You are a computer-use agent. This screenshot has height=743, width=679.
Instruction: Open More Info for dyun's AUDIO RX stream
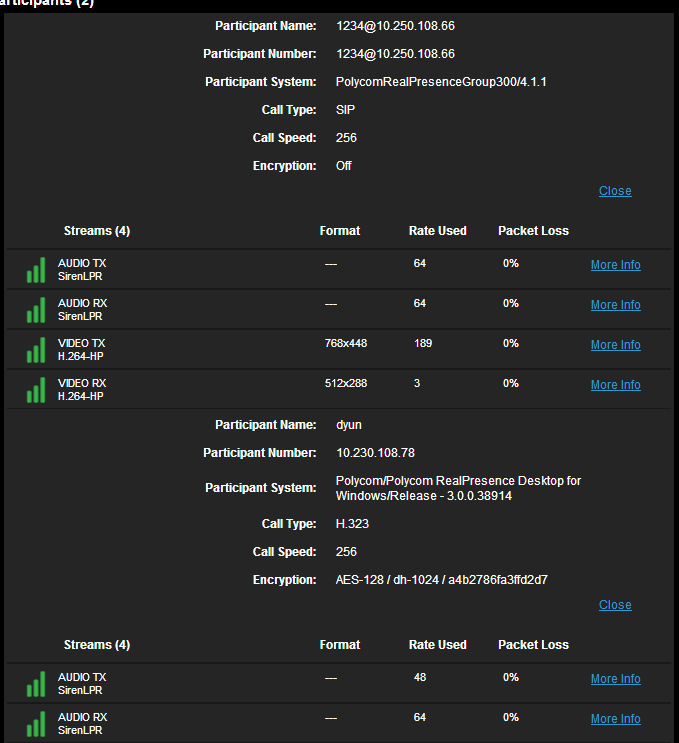[616, 719]
